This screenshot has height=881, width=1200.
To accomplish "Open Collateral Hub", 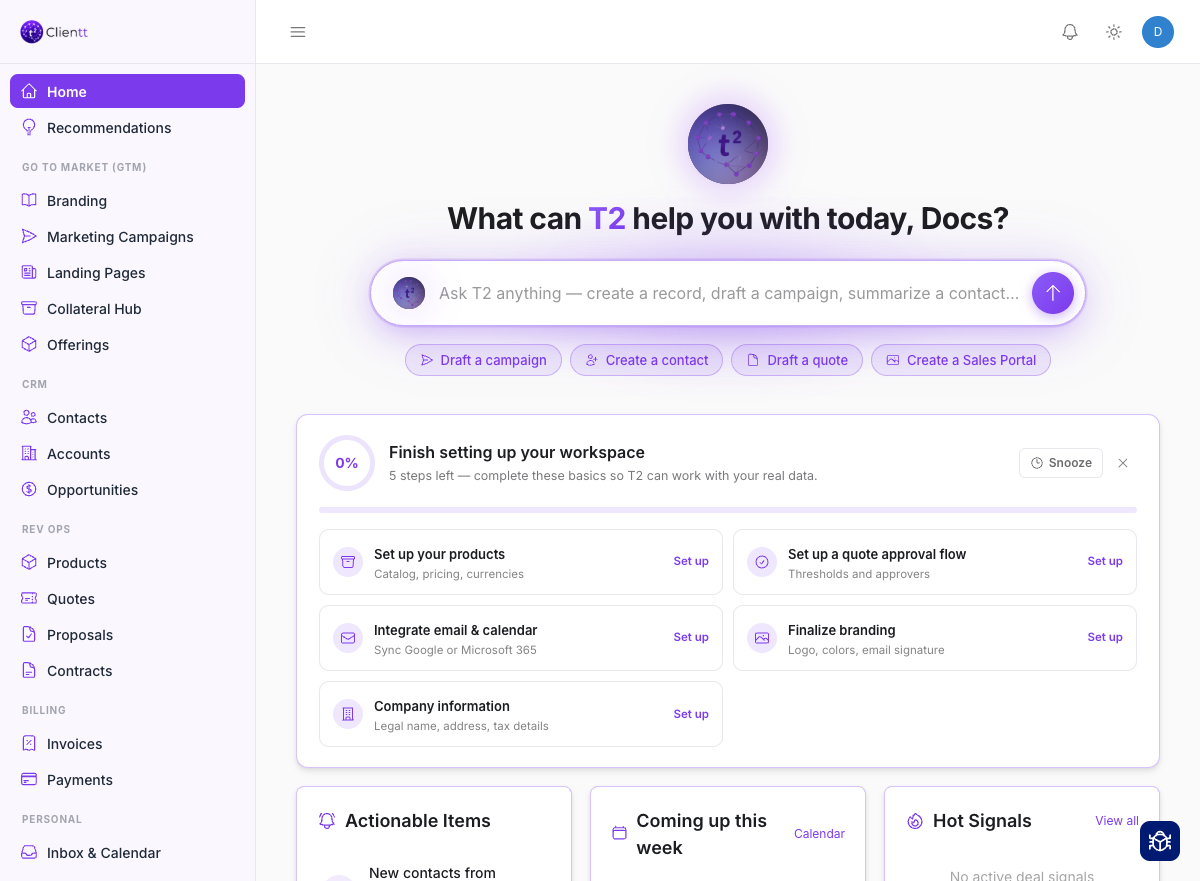I will [x=127, y=308].
